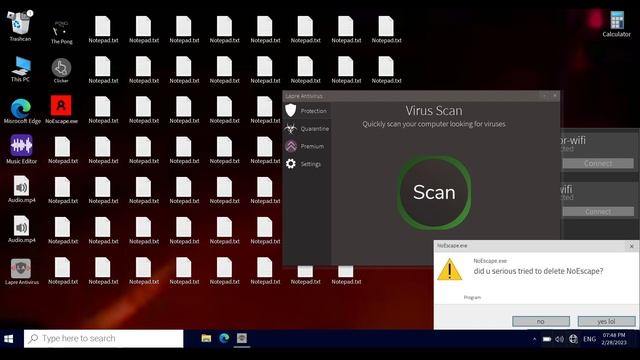Click 'did u serious tried to delete NoEscape?' text

[538, 271]
